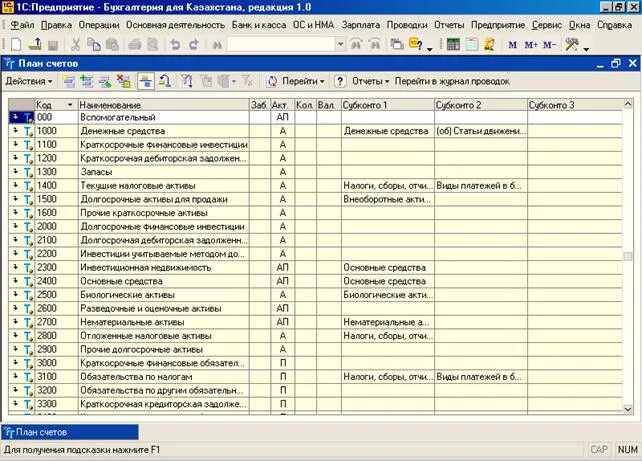Click the Find binoculars icon left of search box

(217, 44)
